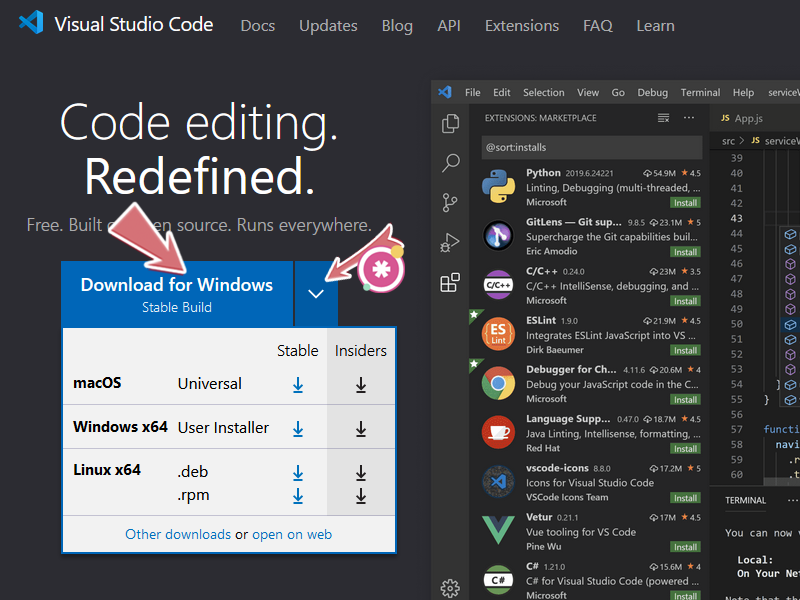
Task: Download Linux .deb Insiders package
Action: tap(361, 473)
